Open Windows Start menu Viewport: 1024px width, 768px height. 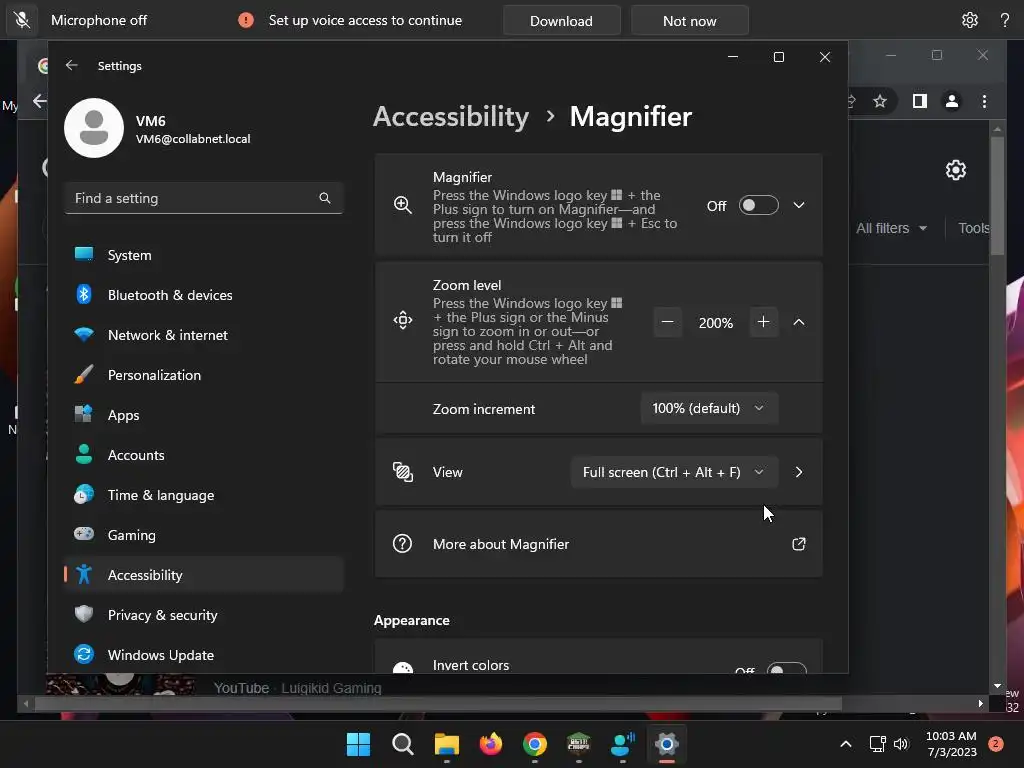(x=358, y=744)
